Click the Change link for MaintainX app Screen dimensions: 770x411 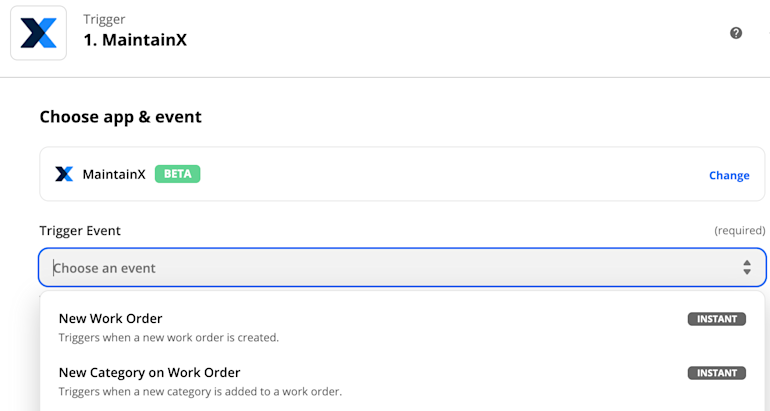[x=729, y=175]
